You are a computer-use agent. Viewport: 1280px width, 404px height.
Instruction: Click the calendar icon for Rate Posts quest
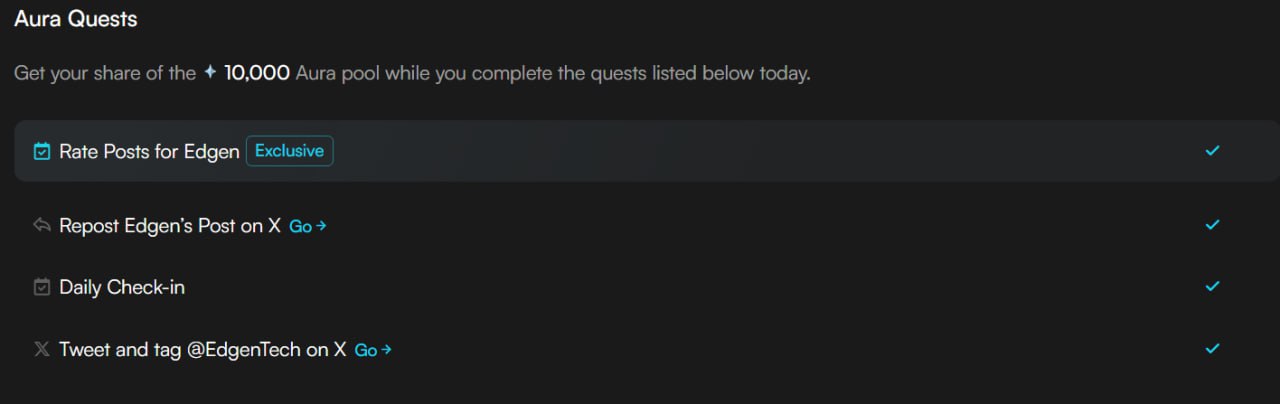click(x=42, y=152)
